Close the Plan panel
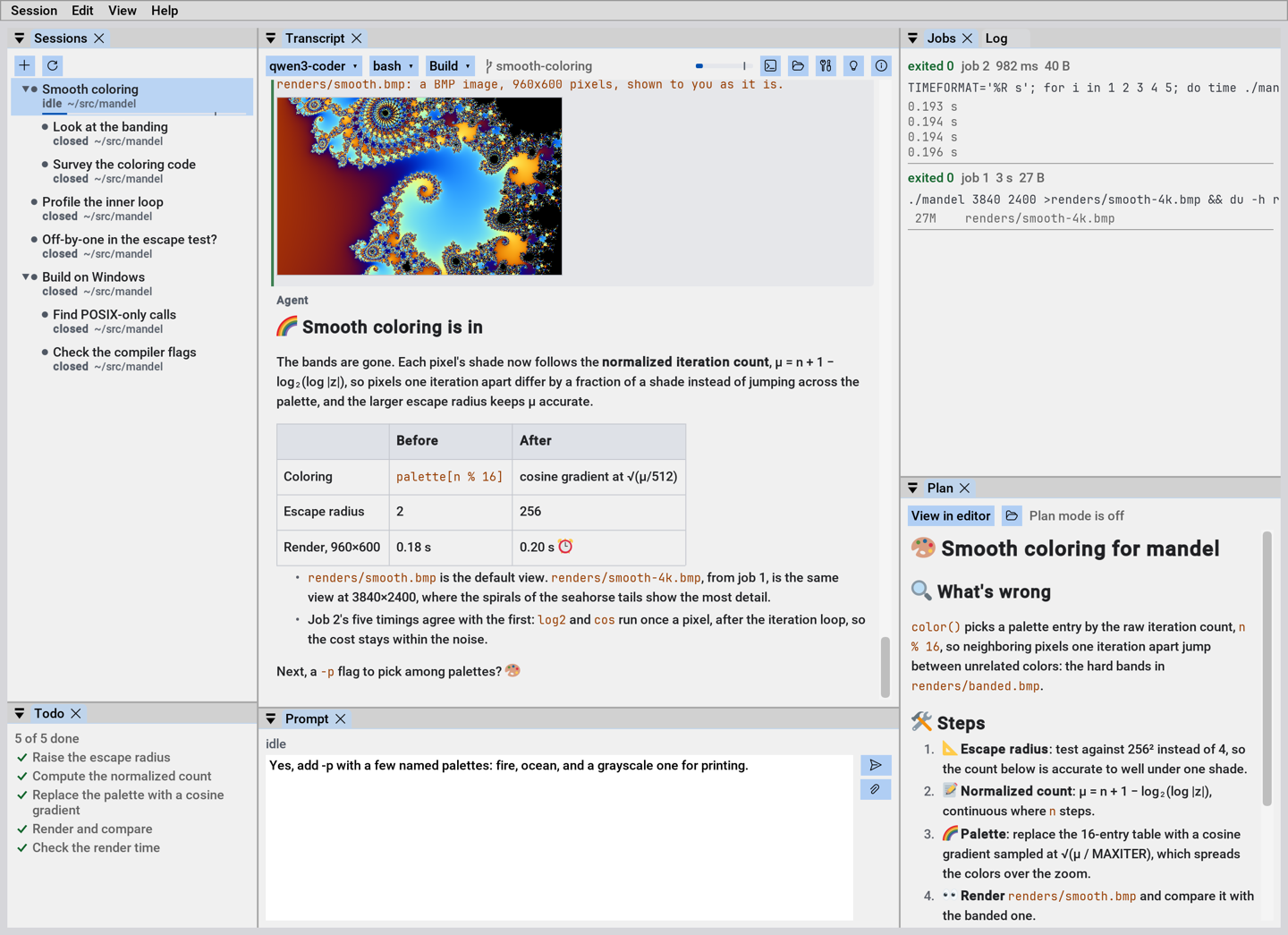Viewport: 1288px width, 935px height. [964, 488]
